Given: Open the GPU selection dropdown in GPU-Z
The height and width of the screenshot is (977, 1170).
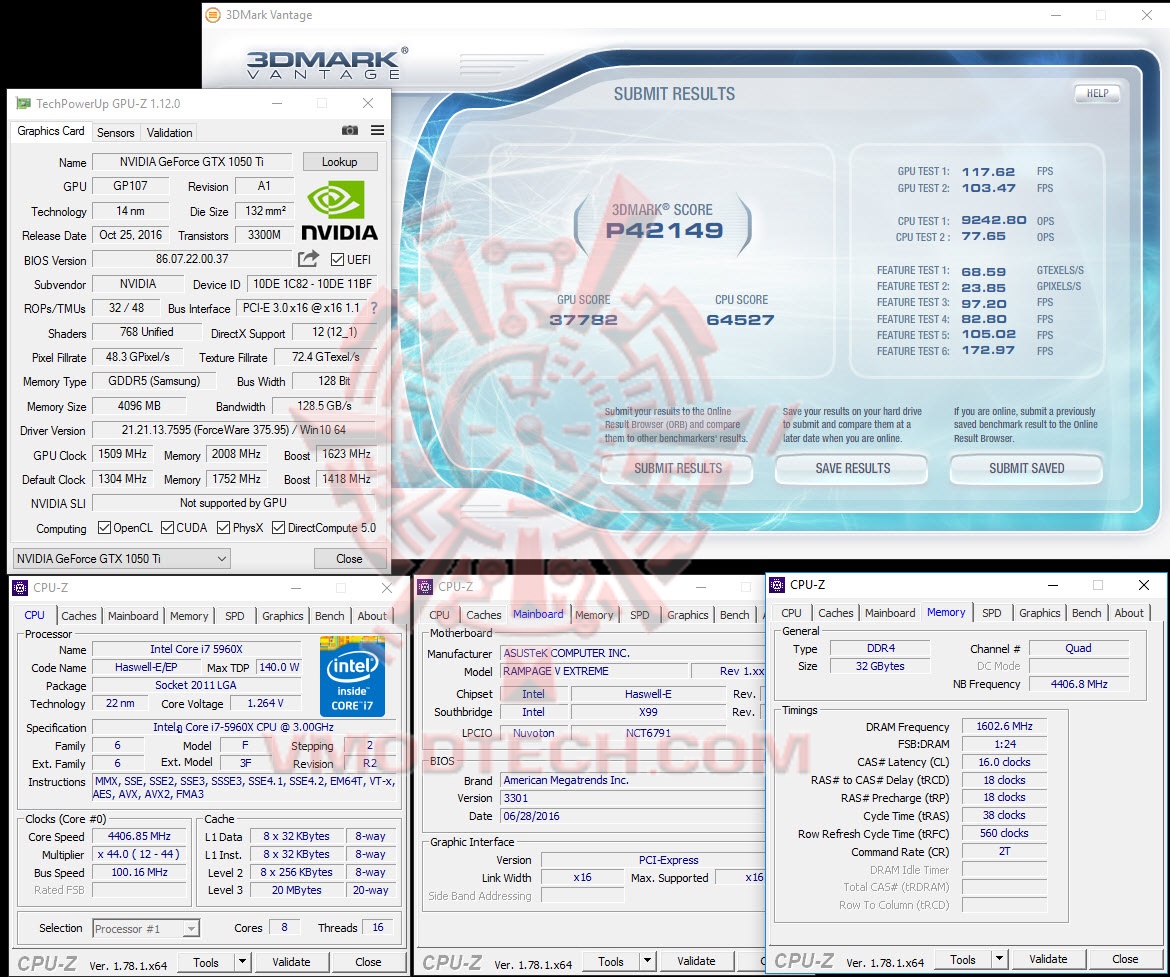Looking at the screenshot, I should [122, 558].
